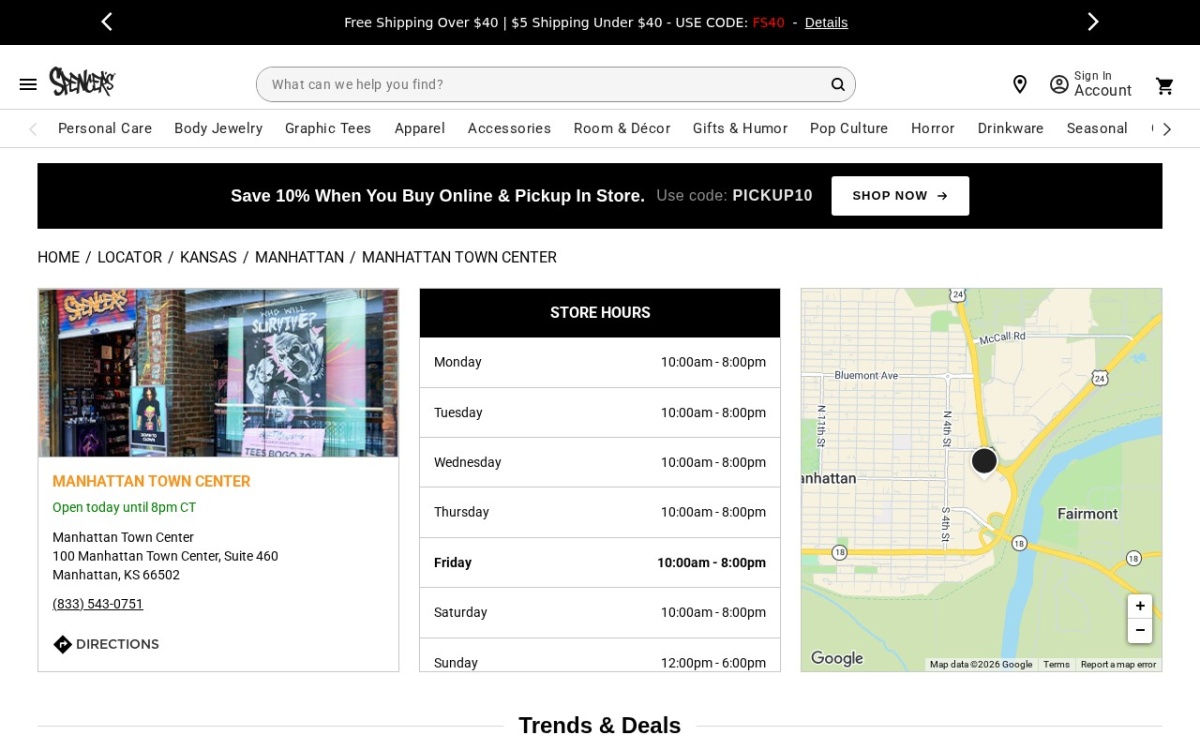Go to LOCATOR breadcrumb
Screen dimensions: 1200x750
[x=130, y=257]
